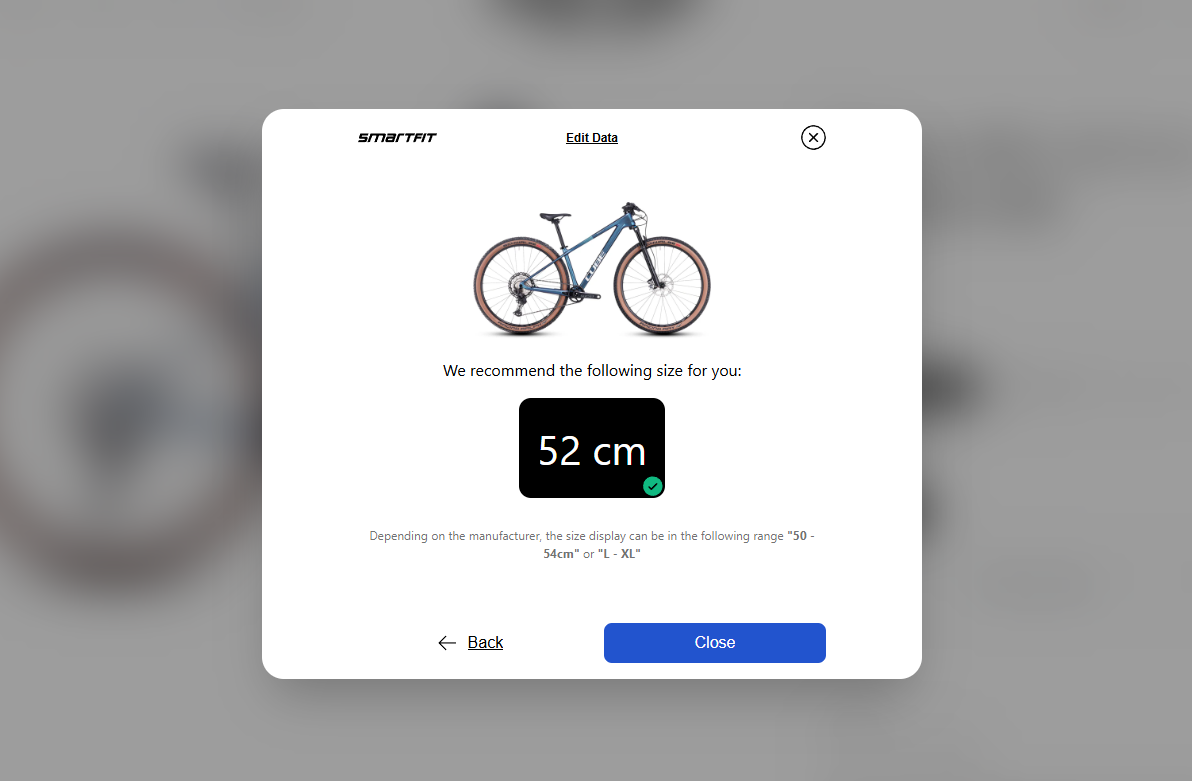Click the bike's handlebar

click(630, 208)
